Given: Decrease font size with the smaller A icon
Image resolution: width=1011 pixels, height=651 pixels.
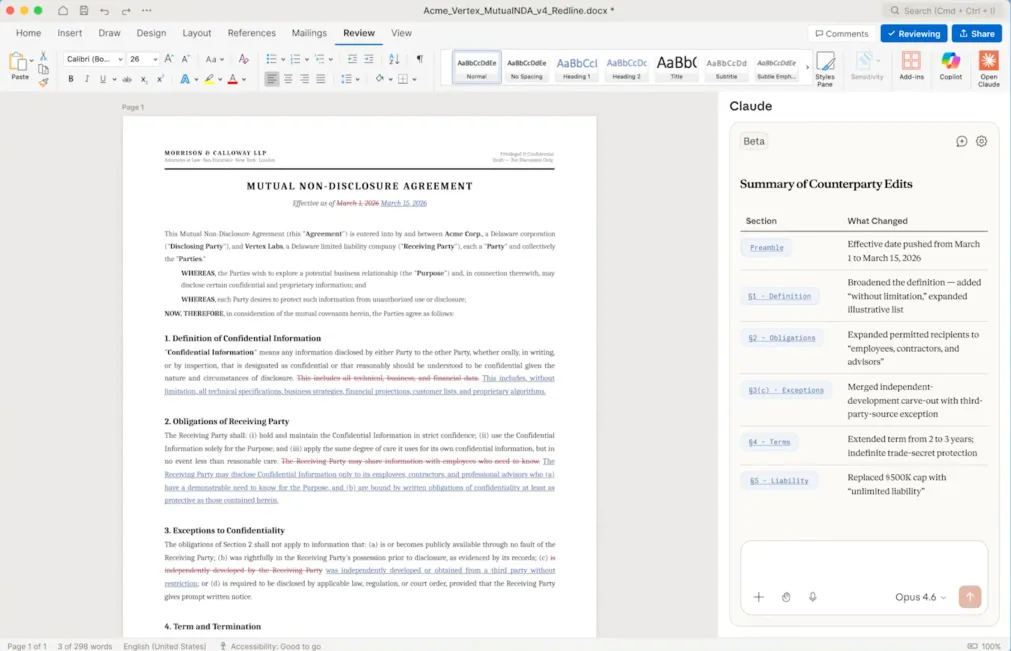Looking at the screenshot, I should tap(185, 59).
